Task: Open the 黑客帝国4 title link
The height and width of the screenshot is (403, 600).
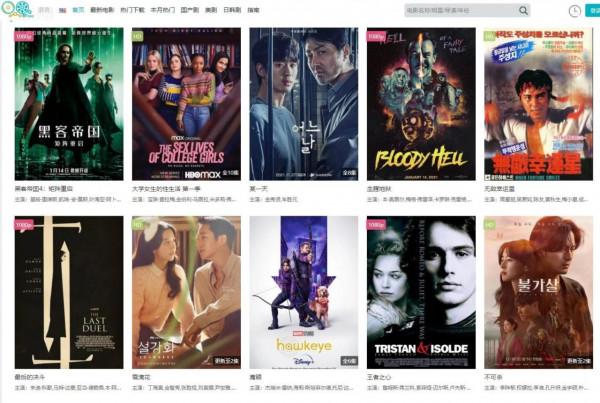Action: (x=44, y=189)
